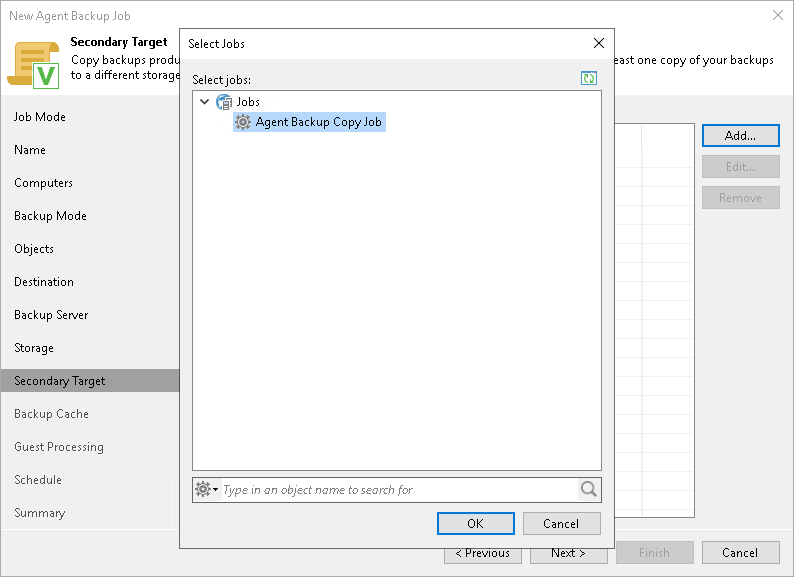This screenshot has height=577, width=794.
Task: Click the object name search field
Action: tap(399, 490)
